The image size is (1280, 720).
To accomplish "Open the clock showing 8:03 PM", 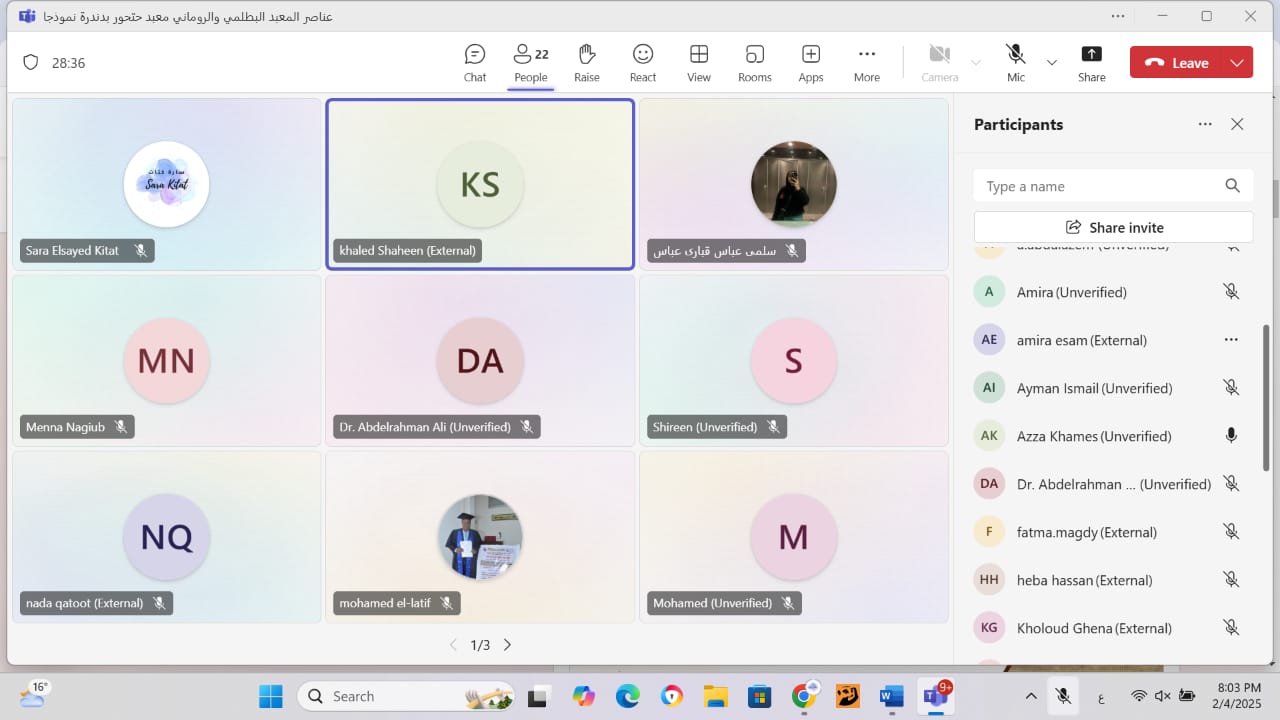I will 1239,696.
